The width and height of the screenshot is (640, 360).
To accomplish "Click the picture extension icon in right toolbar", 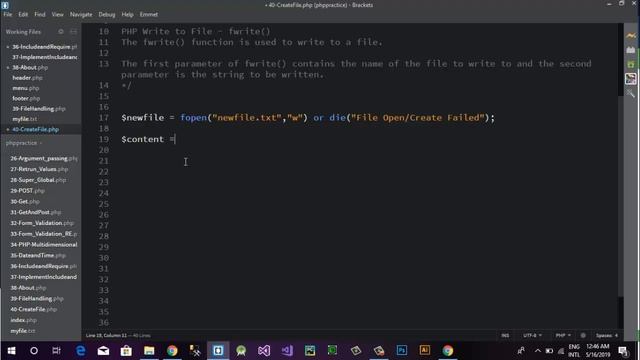I will pyautogui.click(x=631, y=79).
